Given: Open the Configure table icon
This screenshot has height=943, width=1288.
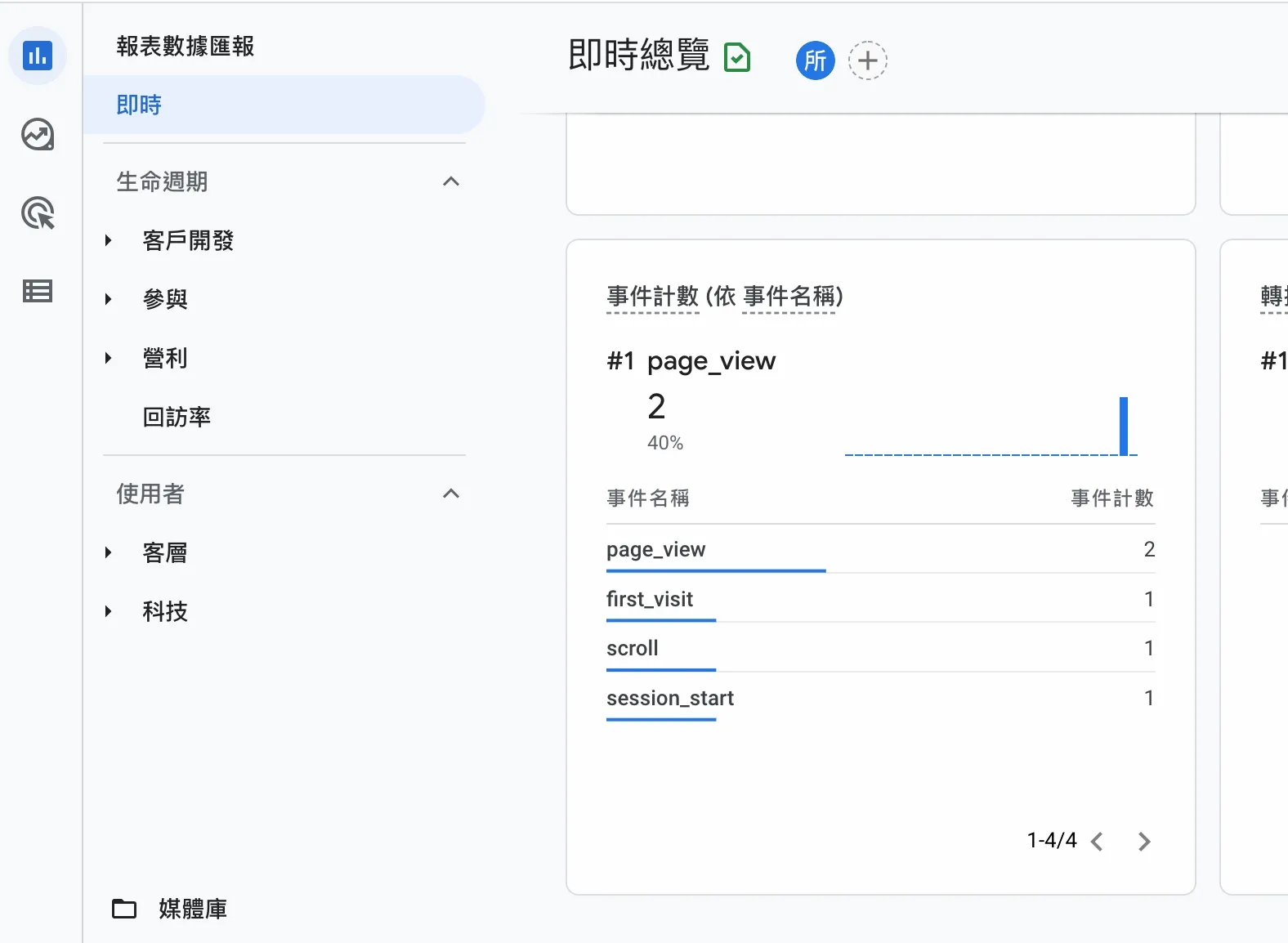Looking at the screenshot, I should pyautogui.click(x=38, y=291).
